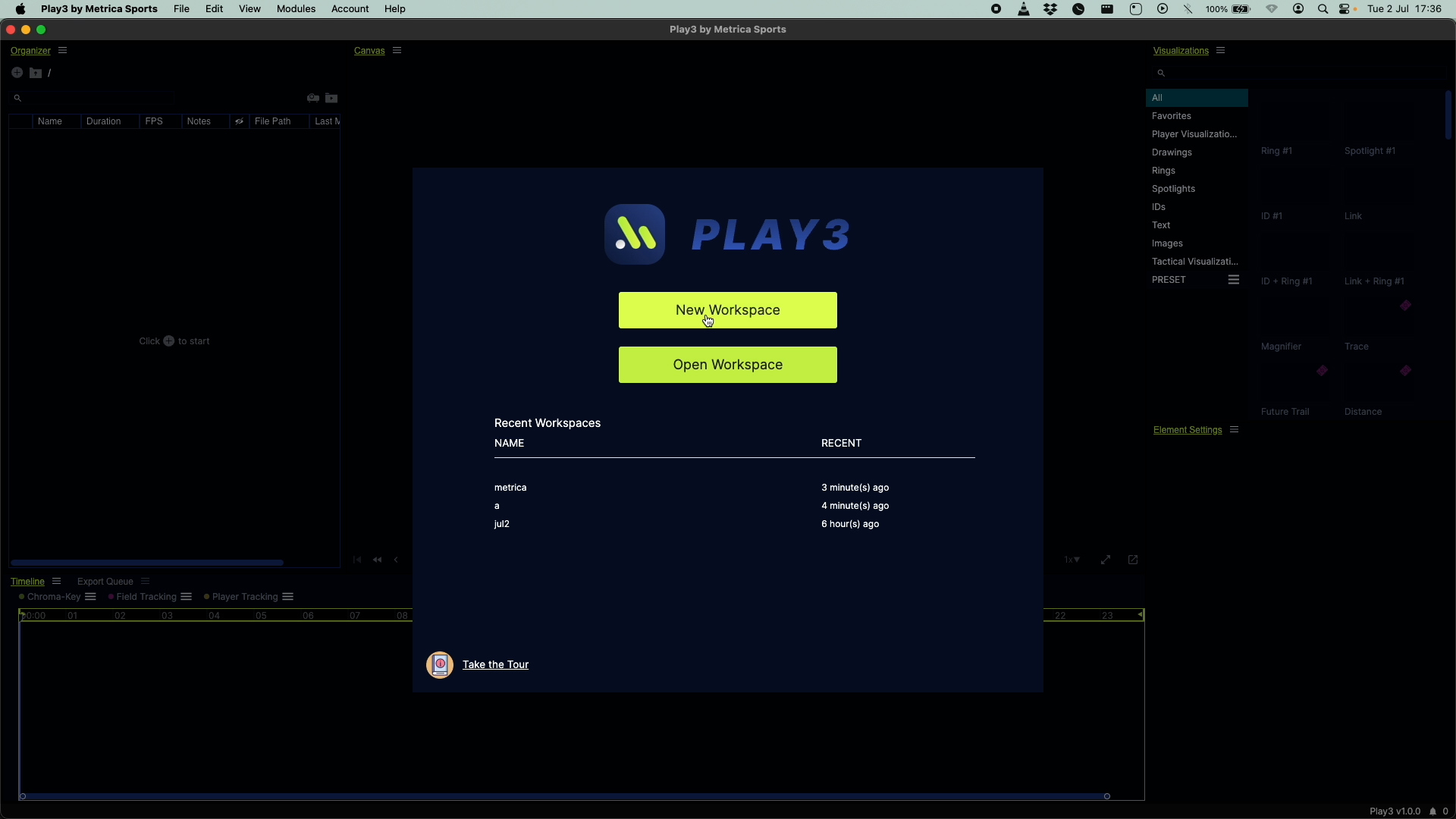Viewport: 1456px width, 819px height.
Task: Click the rewind playback button
Action: tap(378, 560)
